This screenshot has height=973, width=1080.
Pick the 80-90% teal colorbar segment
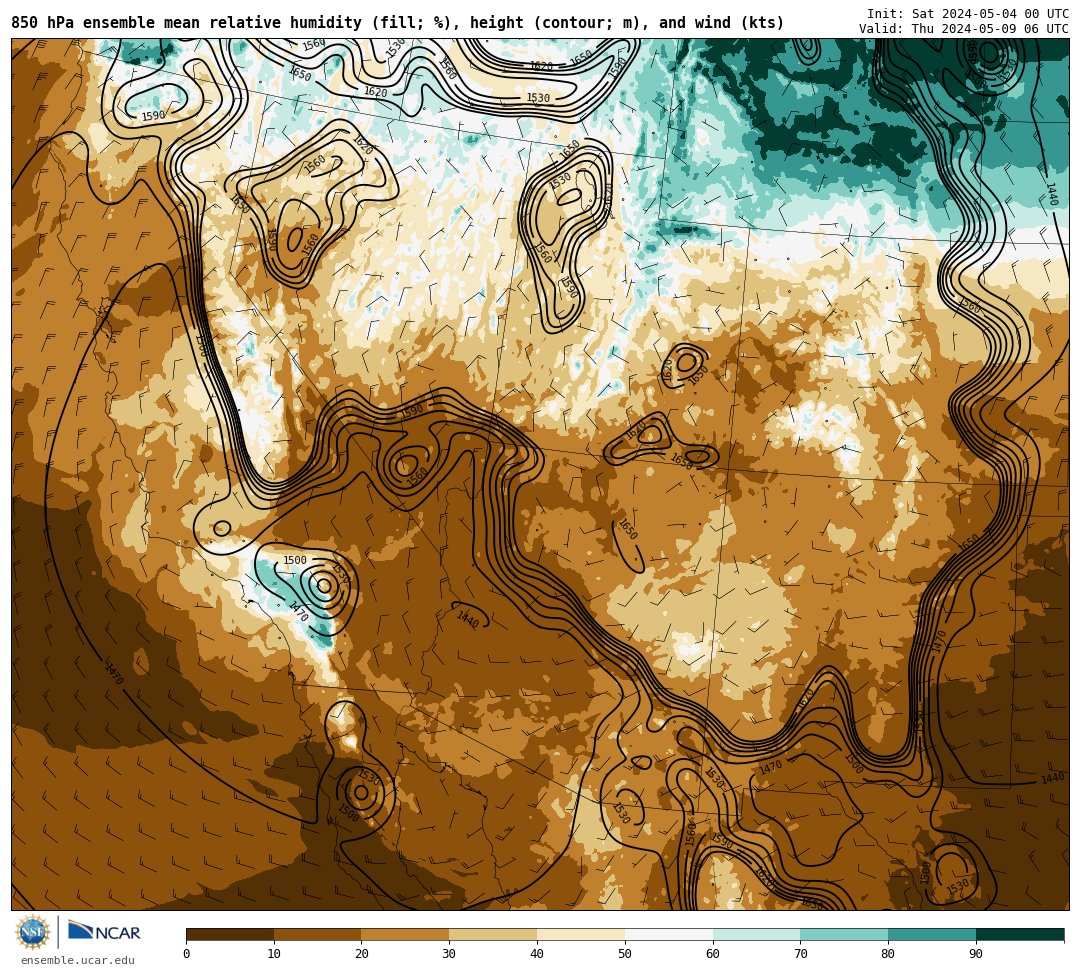(x=932, y=934)
